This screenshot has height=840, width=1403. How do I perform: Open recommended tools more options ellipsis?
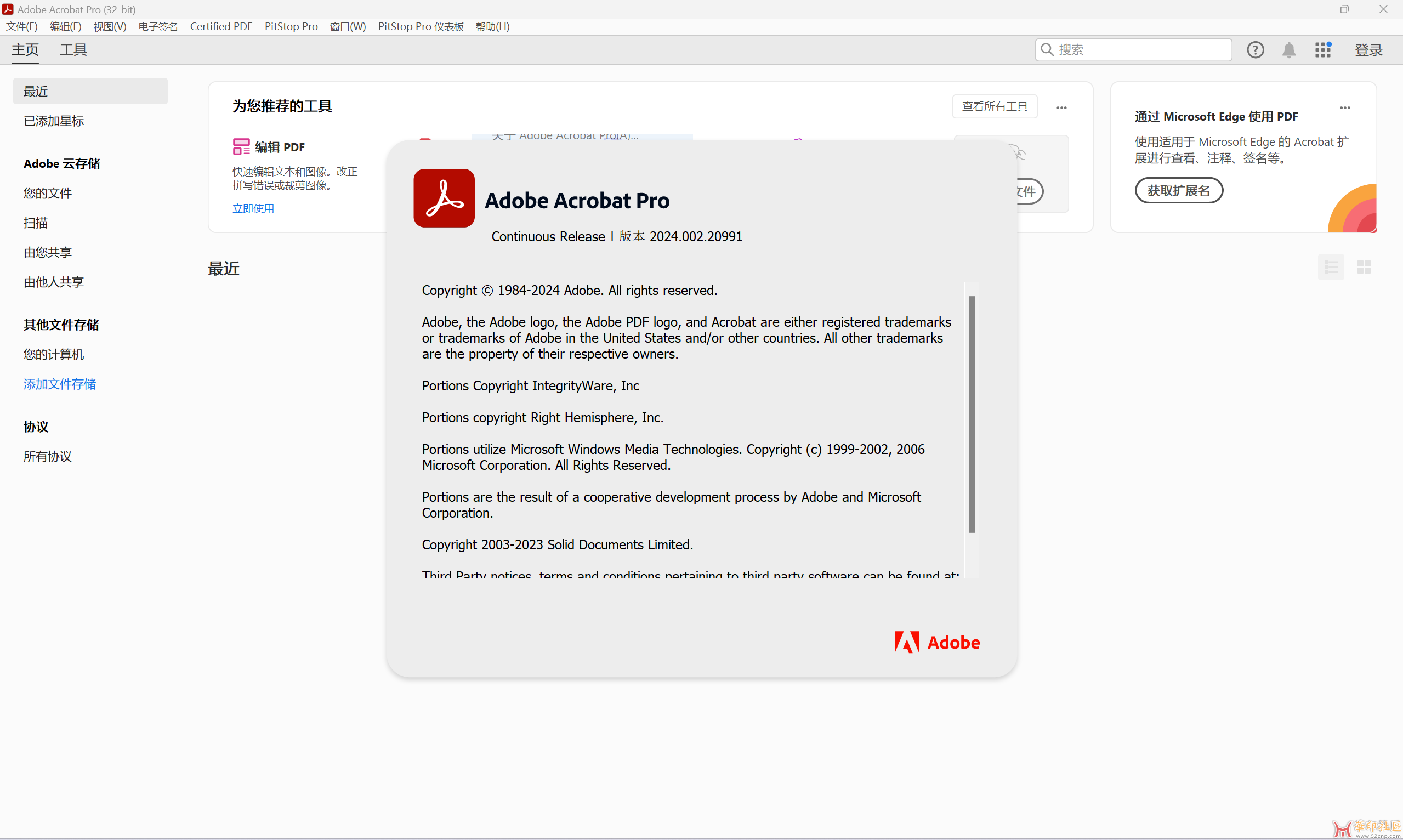(x=1061, y=107)
